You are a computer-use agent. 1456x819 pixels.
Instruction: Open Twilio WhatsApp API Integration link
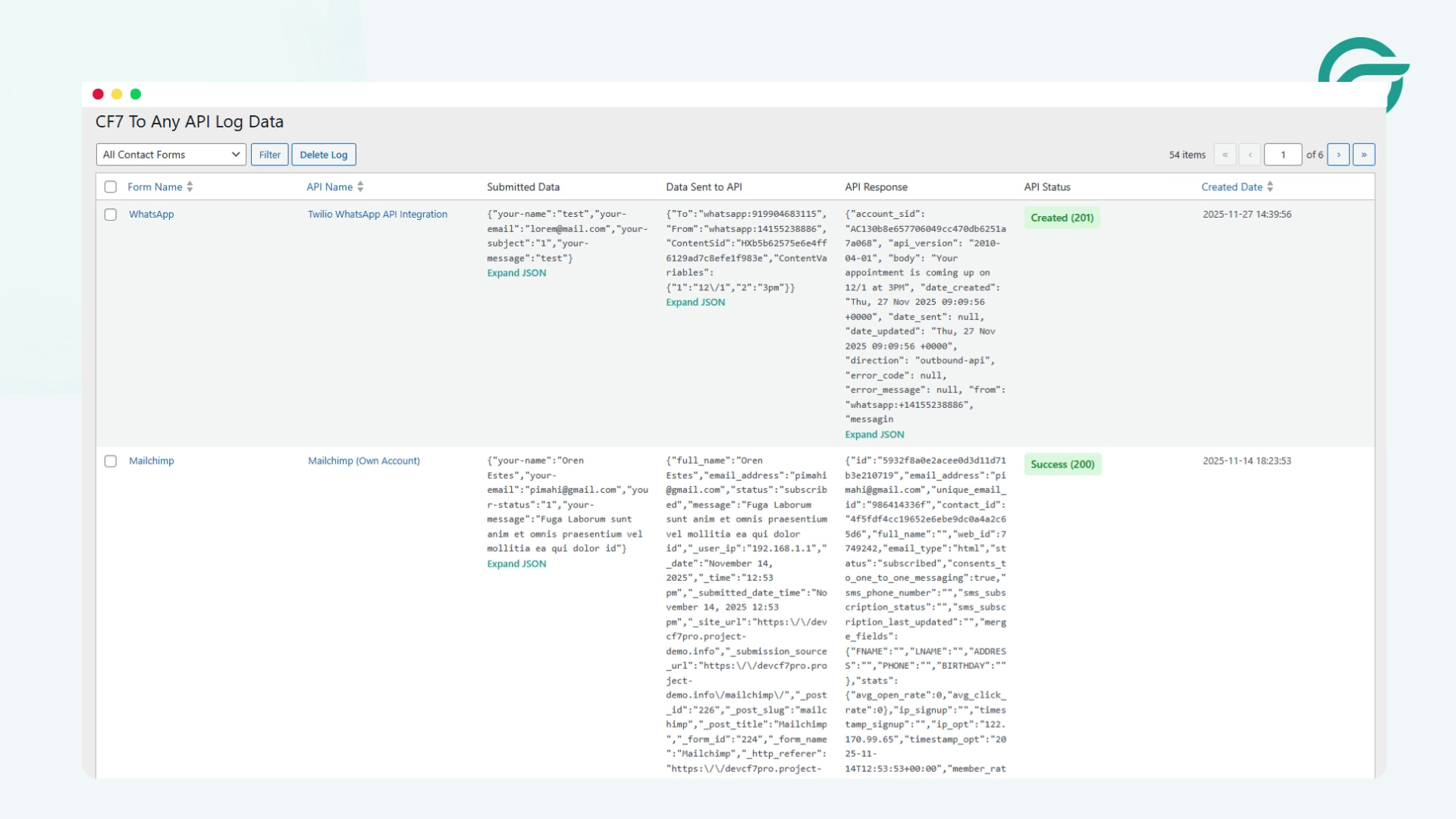(x=377, y=214)
